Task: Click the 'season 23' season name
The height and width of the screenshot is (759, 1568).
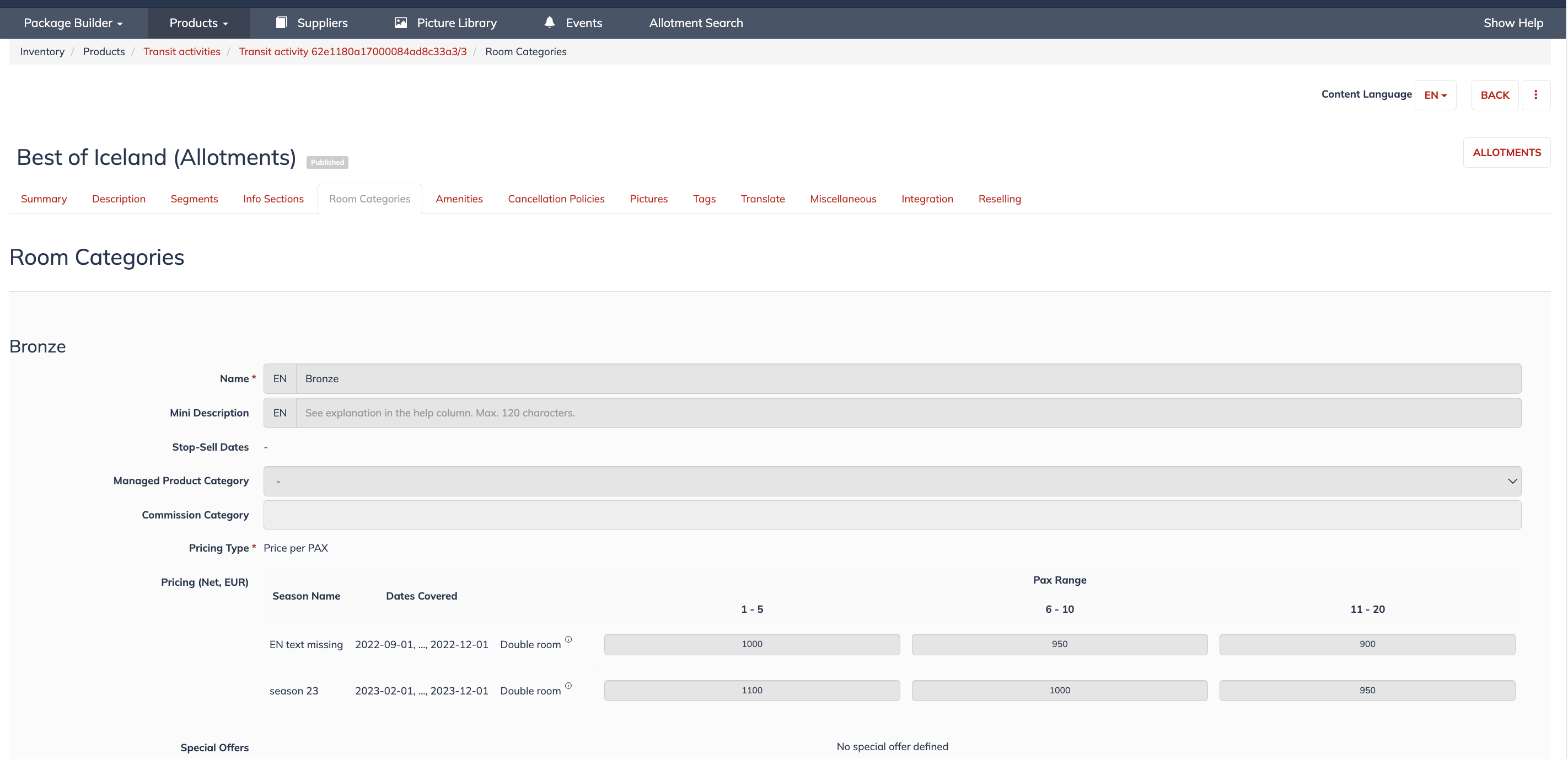Action: click(294, 691)
